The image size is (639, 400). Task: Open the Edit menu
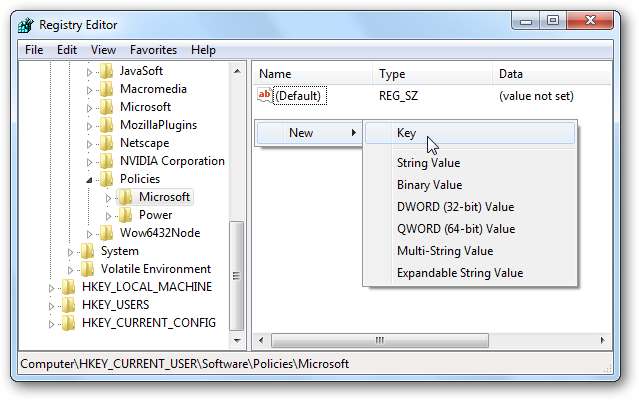coord(67,50)
